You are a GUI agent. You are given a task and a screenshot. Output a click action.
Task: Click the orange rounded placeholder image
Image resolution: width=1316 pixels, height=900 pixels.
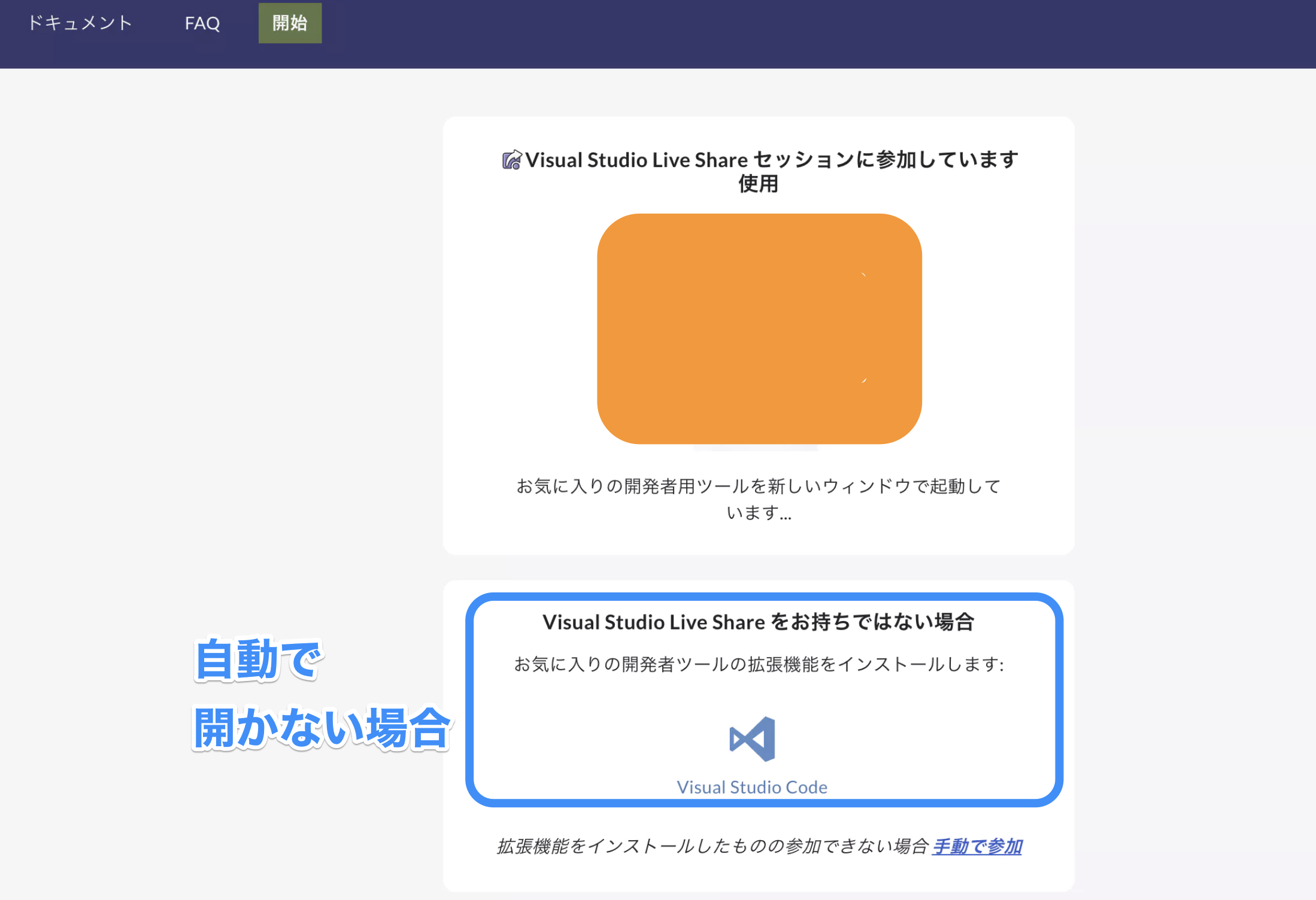pyautogui.click(x=759, y=329)
